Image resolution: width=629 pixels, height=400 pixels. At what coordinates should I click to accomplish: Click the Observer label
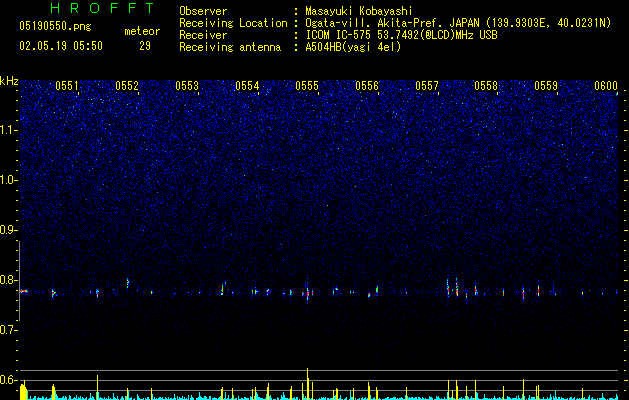(x=203, y=11)
